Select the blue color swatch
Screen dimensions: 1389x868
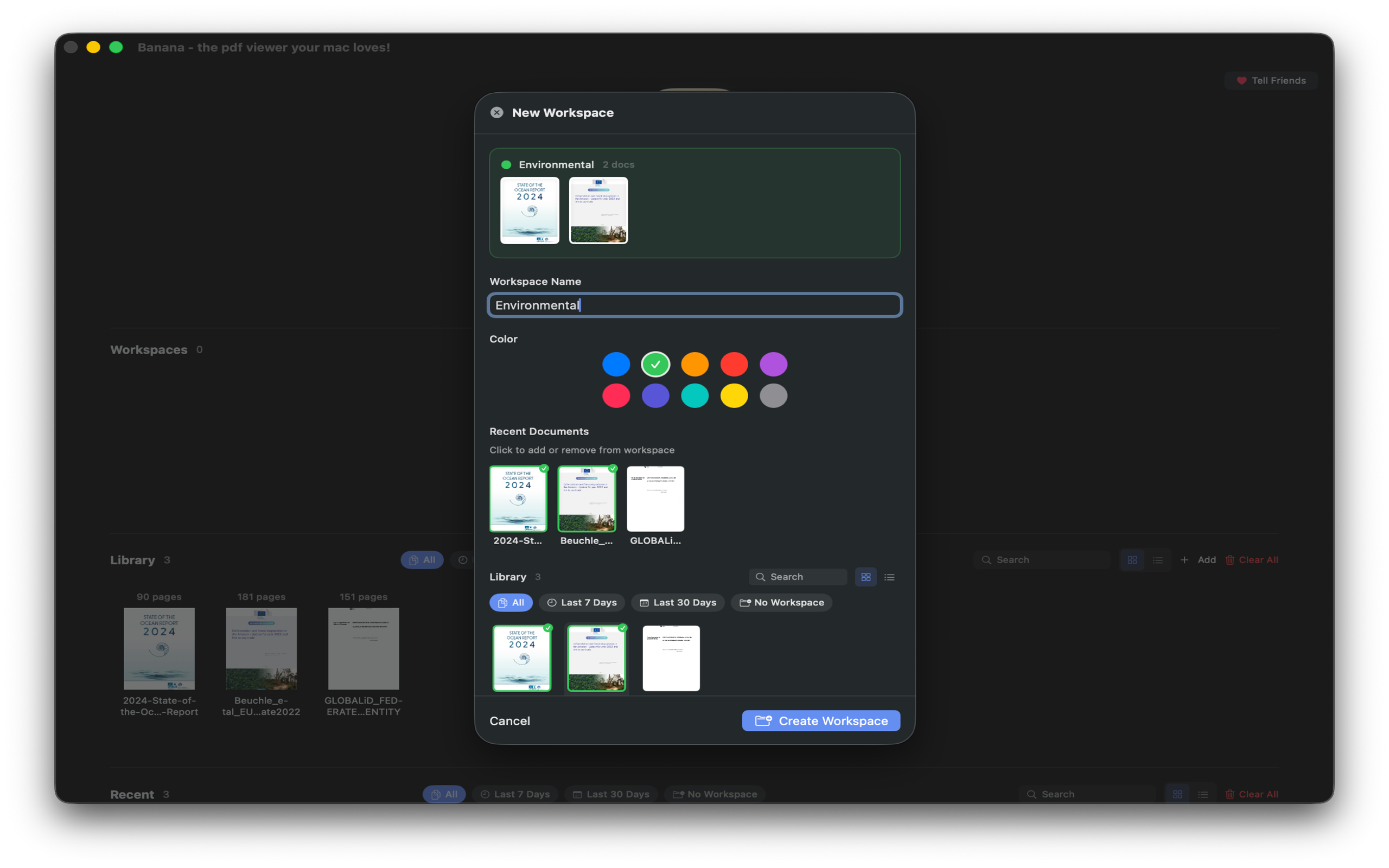click(x=616, y=364)
